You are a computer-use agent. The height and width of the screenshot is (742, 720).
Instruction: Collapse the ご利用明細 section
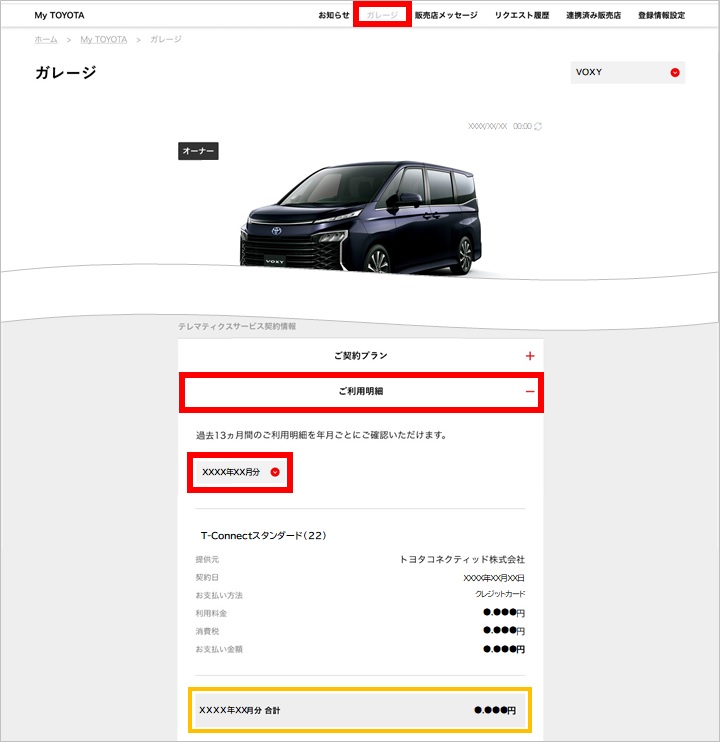point(361,391)
